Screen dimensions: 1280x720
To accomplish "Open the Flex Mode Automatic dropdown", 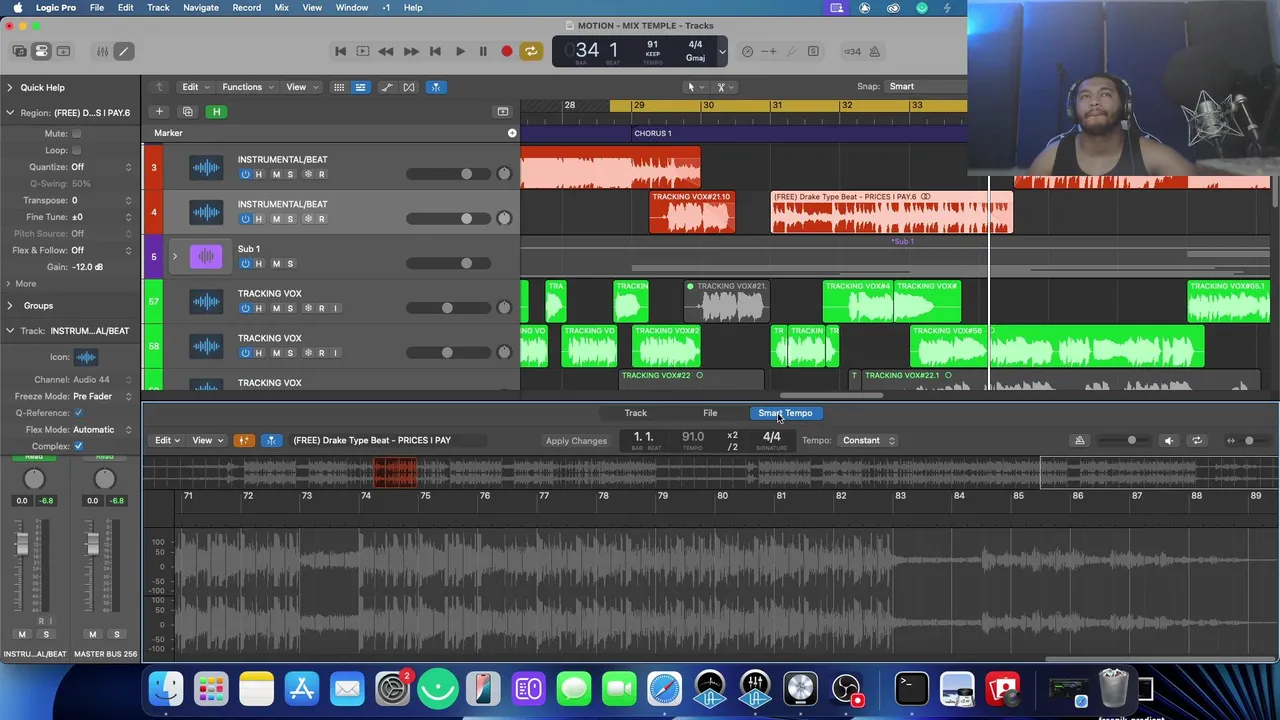I will click(x=103, y=429).
